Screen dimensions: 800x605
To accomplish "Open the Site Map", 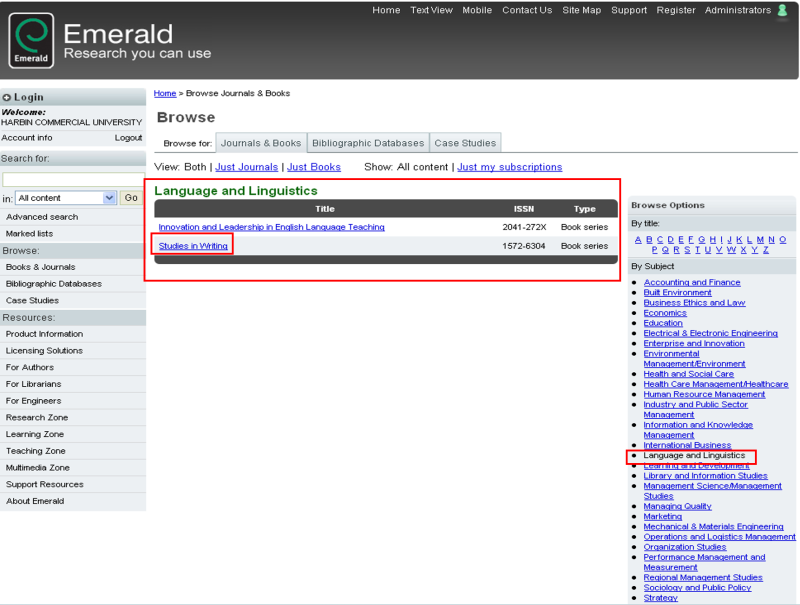I will coord(582,10).
